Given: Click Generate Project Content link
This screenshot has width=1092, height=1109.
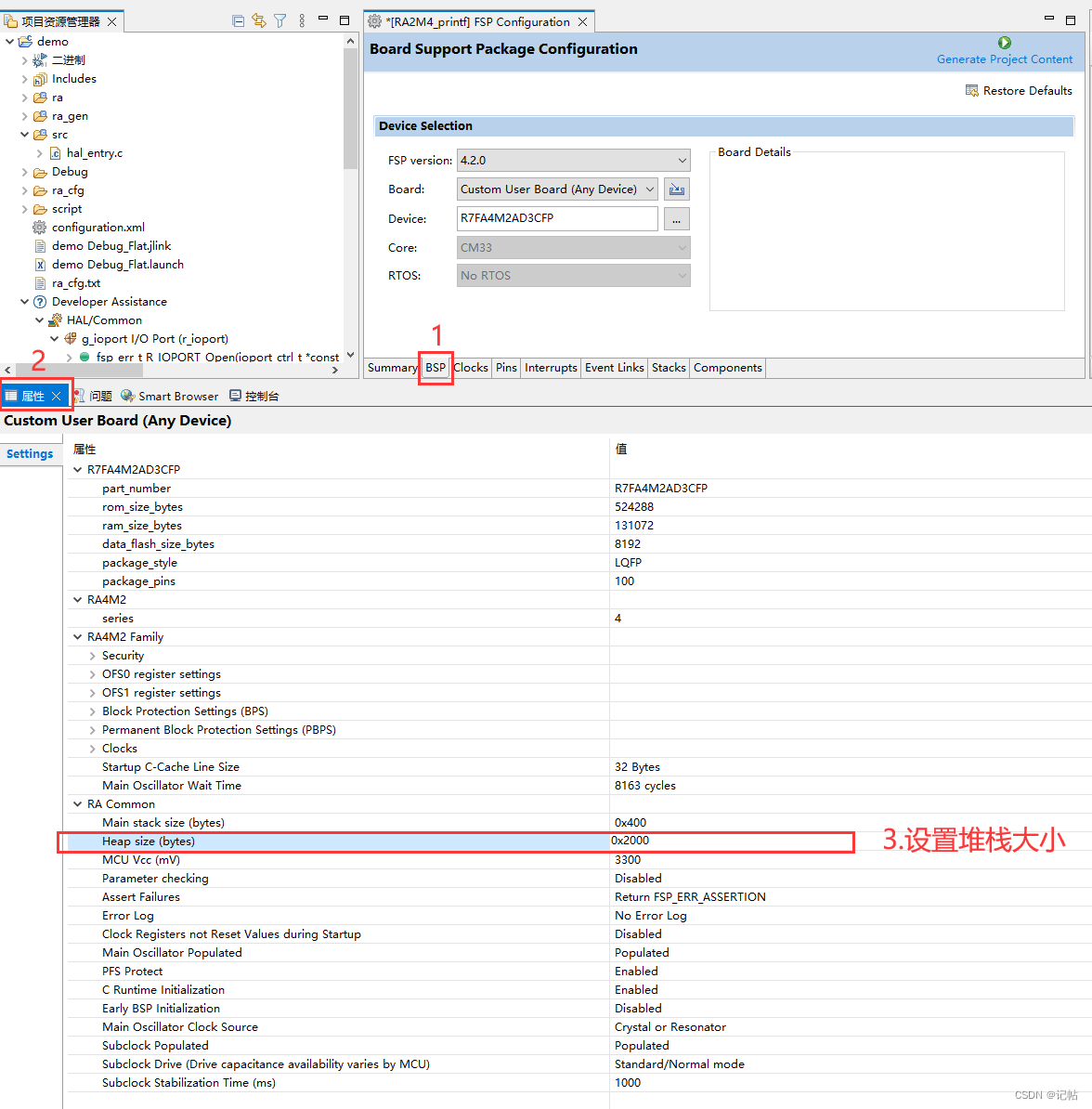Looking at the screenshot, I should [1005, 59].
